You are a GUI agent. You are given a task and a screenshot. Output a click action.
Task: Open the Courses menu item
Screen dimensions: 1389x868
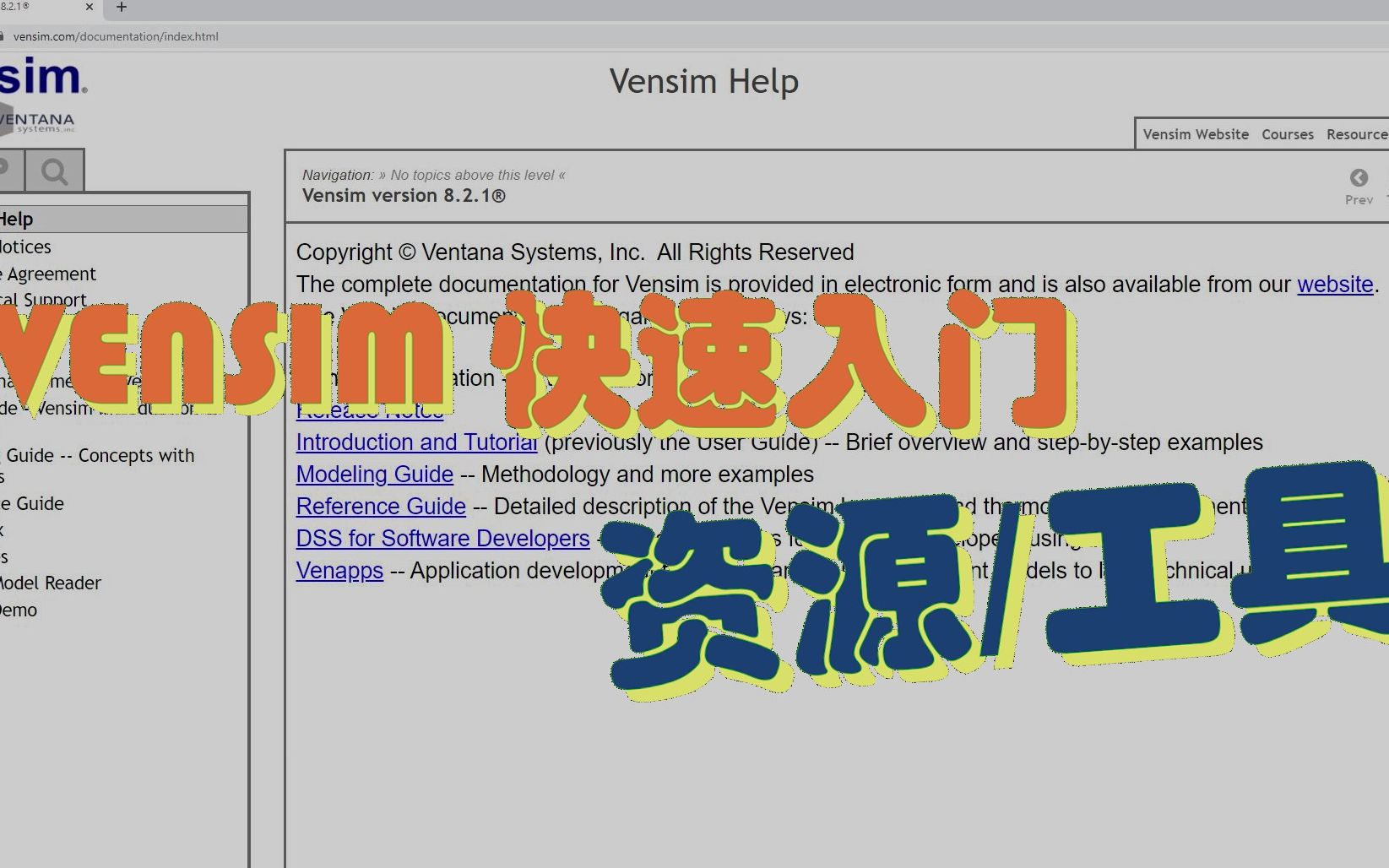(x=1288, y=134)
